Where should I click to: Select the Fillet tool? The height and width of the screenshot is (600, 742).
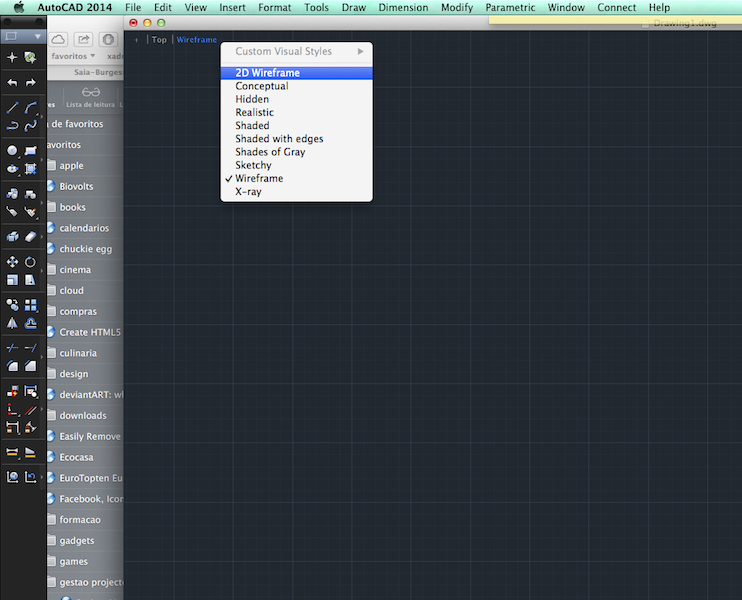(12, 366)
